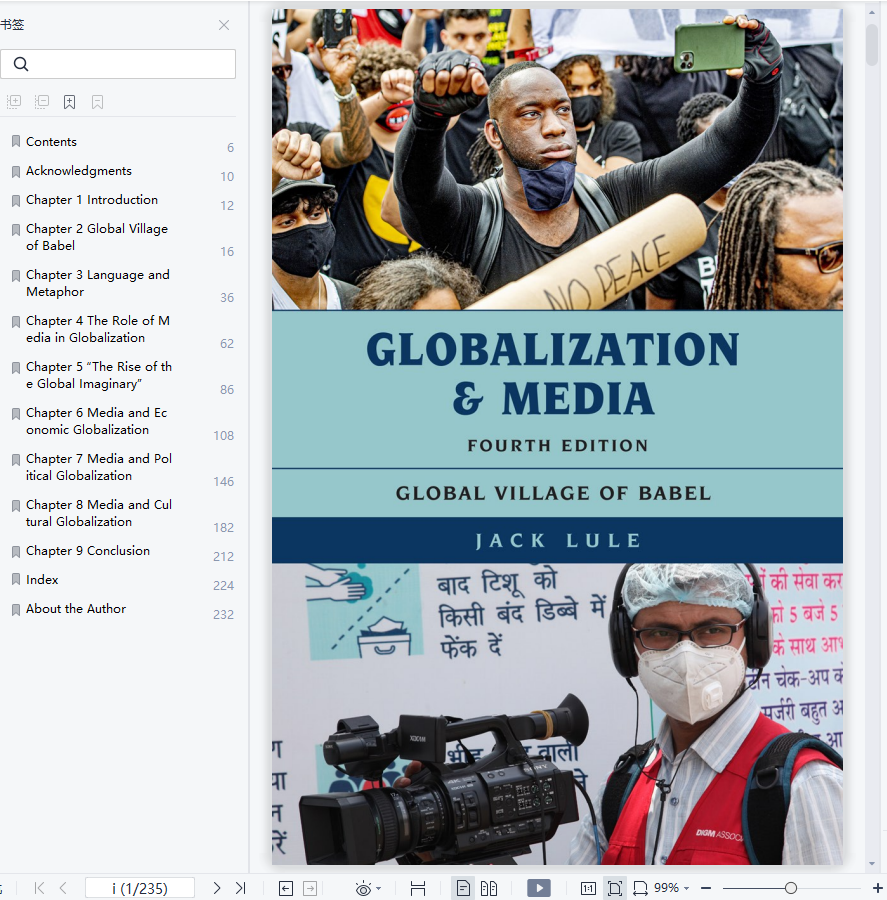Jump to Chapter 2 Global Village of Babel

(x=97, y=237)
